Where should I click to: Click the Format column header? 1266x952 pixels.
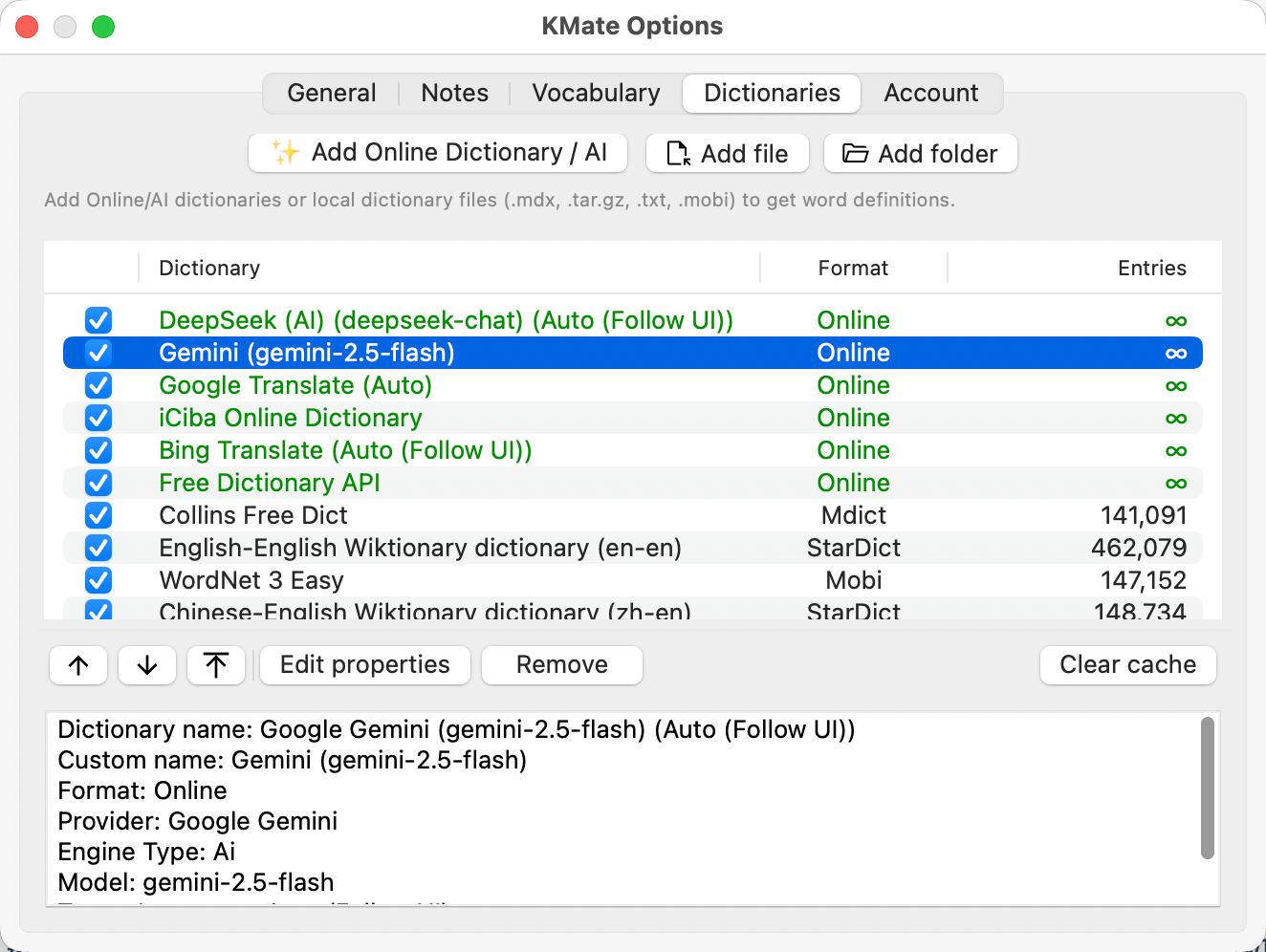[x=853, y=269]
